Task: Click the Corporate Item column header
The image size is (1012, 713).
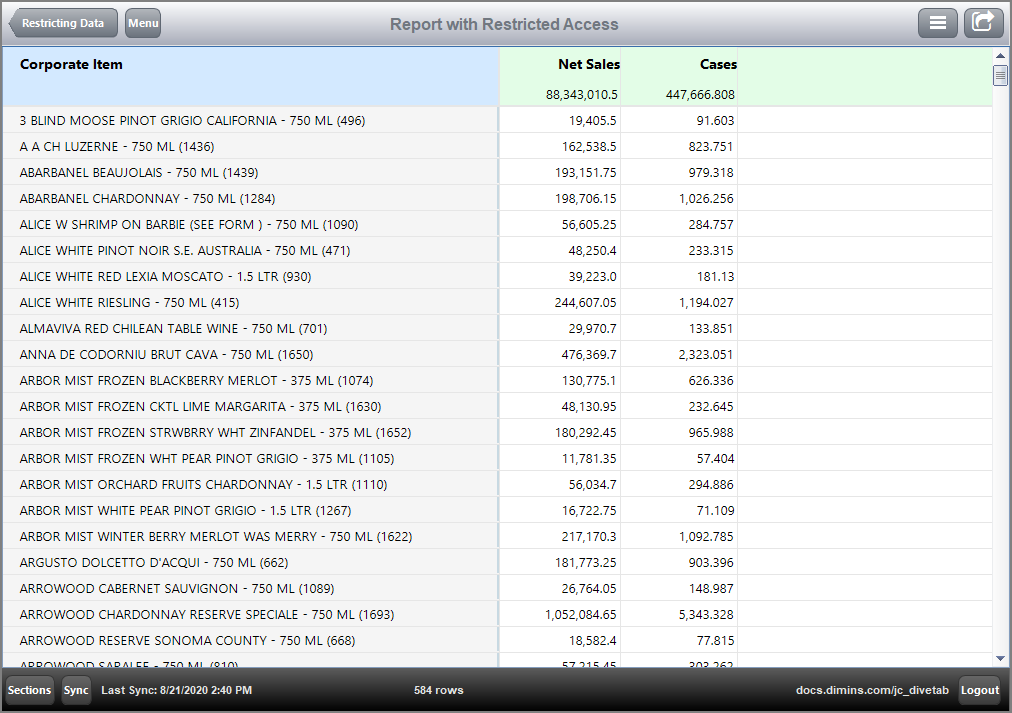Action: [71, 65]
